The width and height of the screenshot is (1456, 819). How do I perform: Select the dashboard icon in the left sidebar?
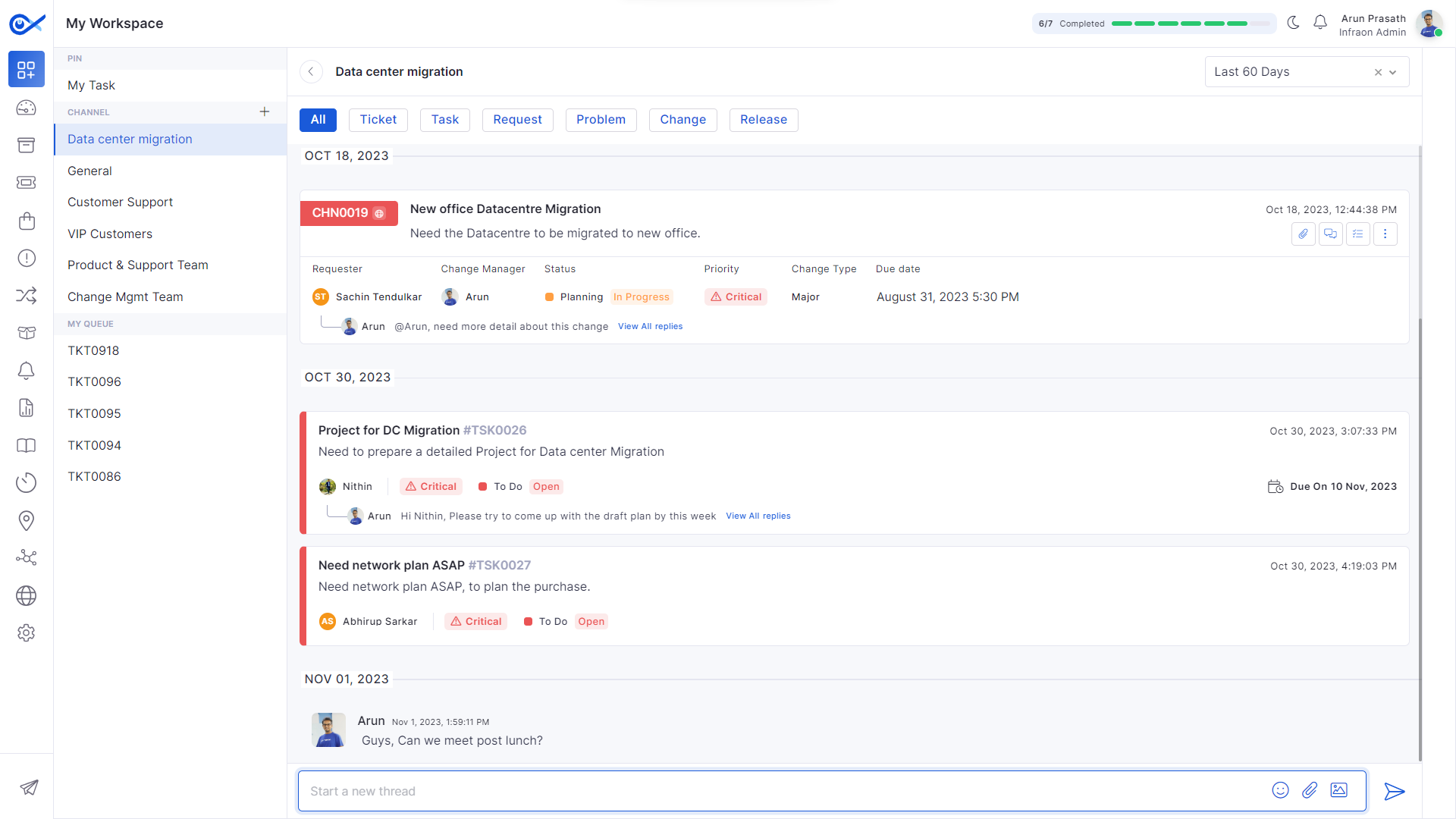point(27,69)
